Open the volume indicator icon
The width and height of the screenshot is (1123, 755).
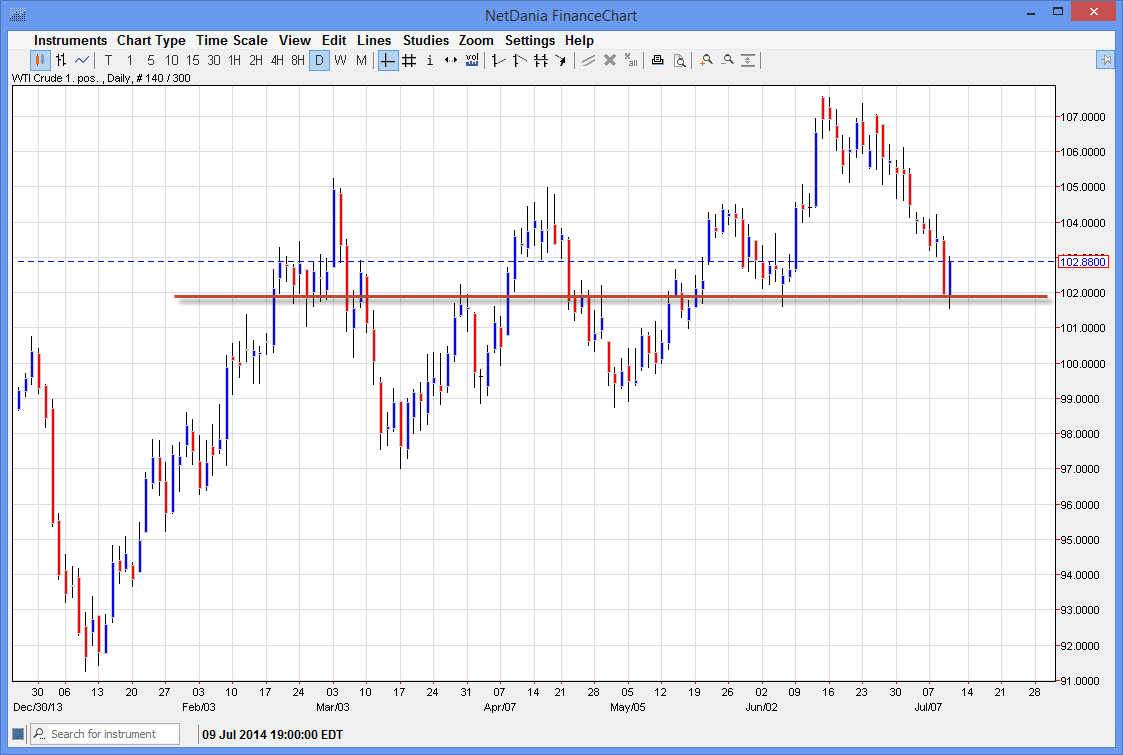(x=471, y=60)
